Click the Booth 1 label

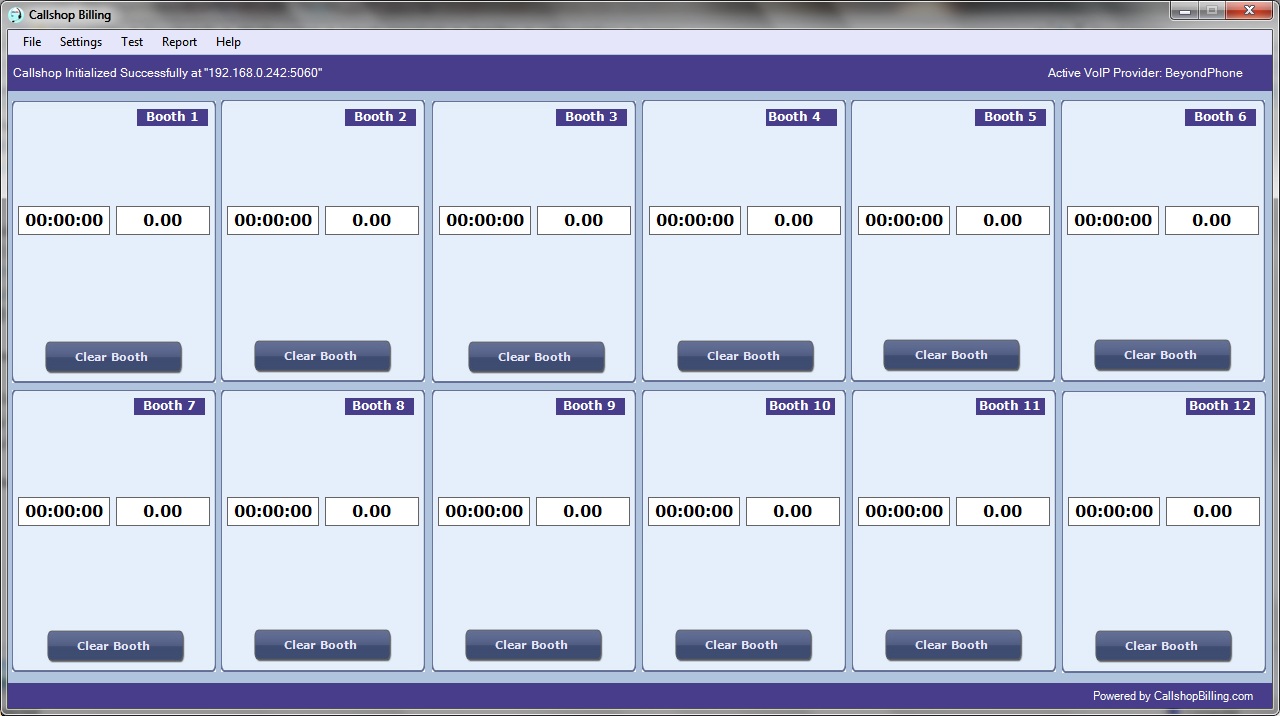pos(172,117)
